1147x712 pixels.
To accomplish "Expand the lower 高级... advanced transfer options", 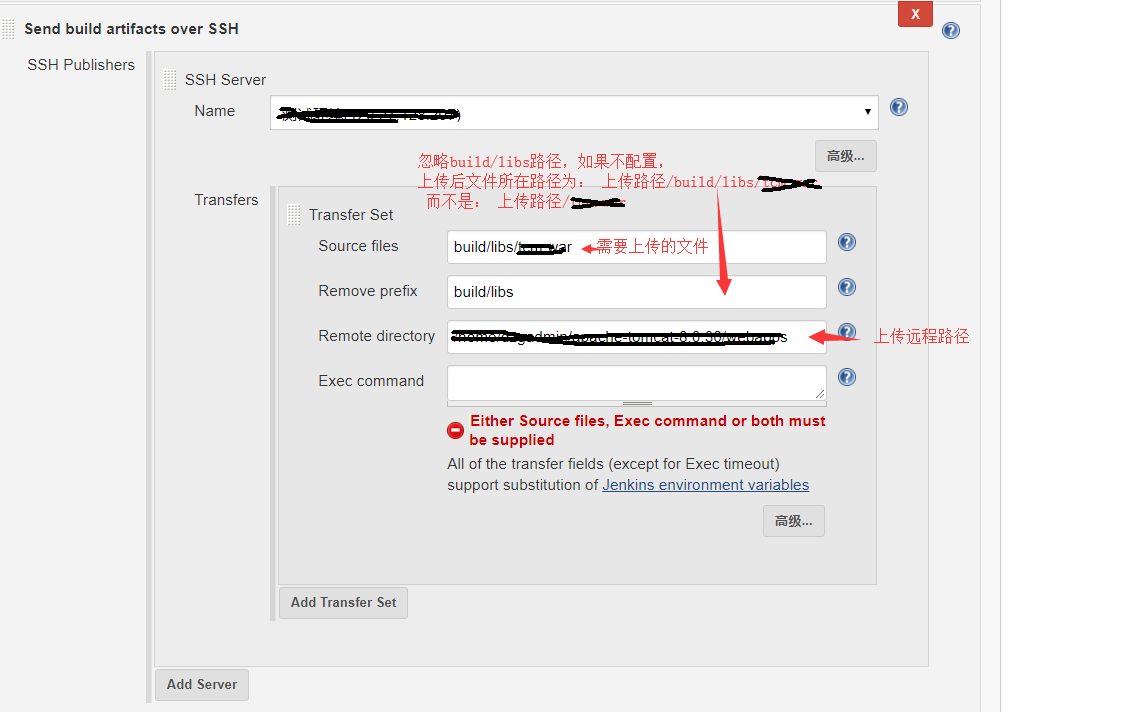I will [x=793, y=520].
